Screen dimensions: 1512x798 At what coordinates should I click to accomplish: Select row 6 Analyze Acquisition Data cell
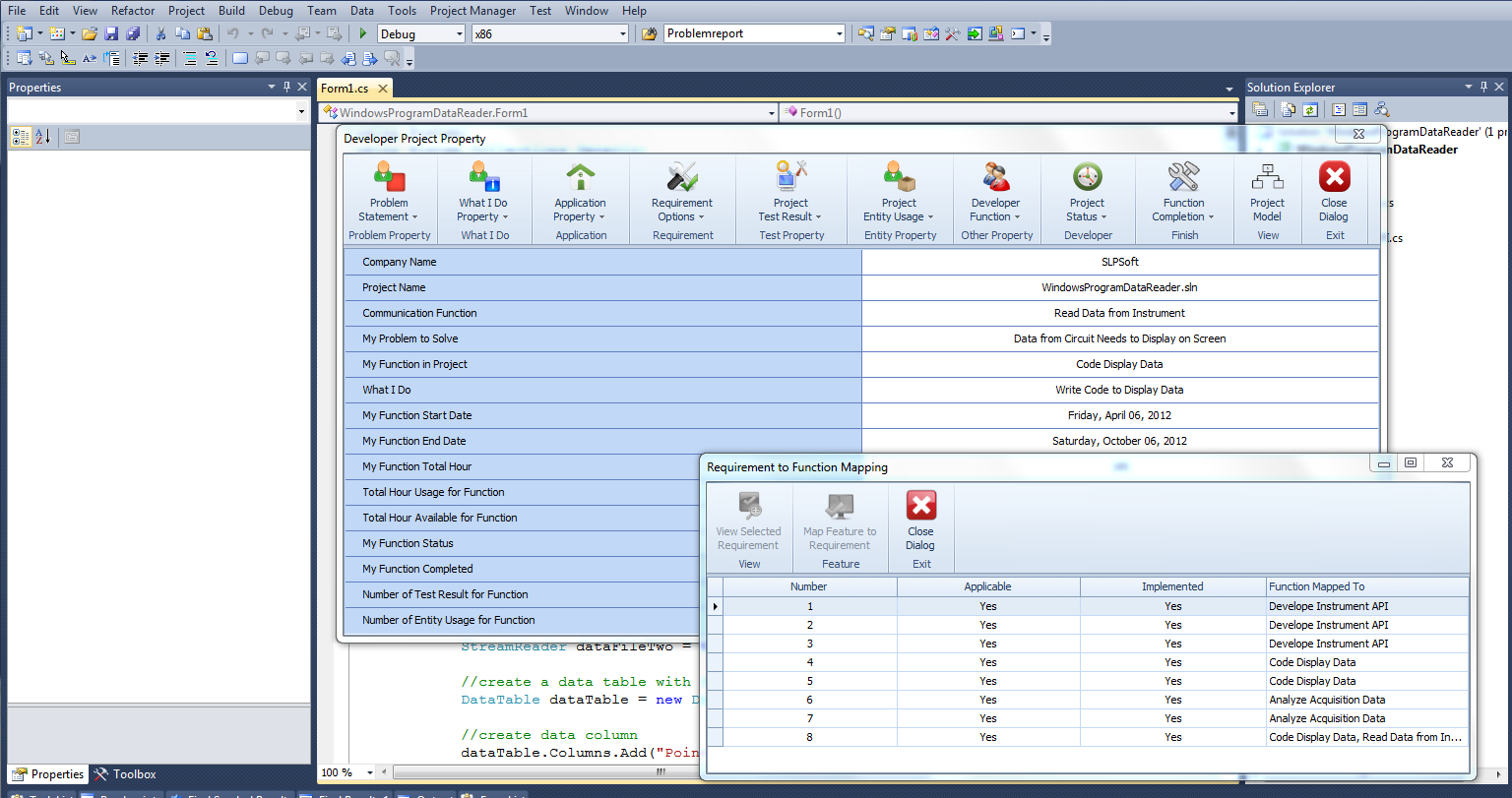click(1367, 700)
